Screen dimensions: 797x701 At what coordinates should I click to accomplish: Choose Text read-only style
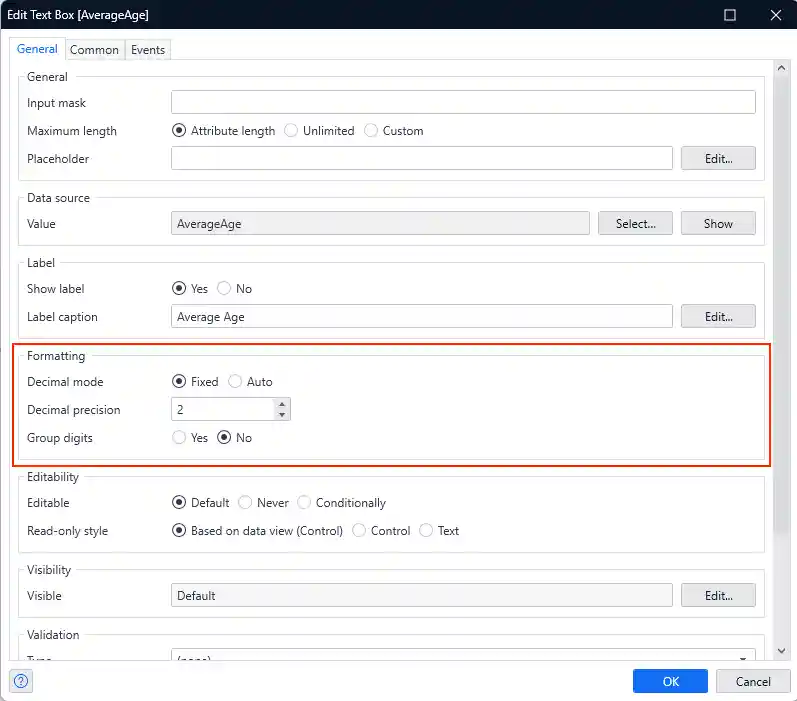coord(426,530)
